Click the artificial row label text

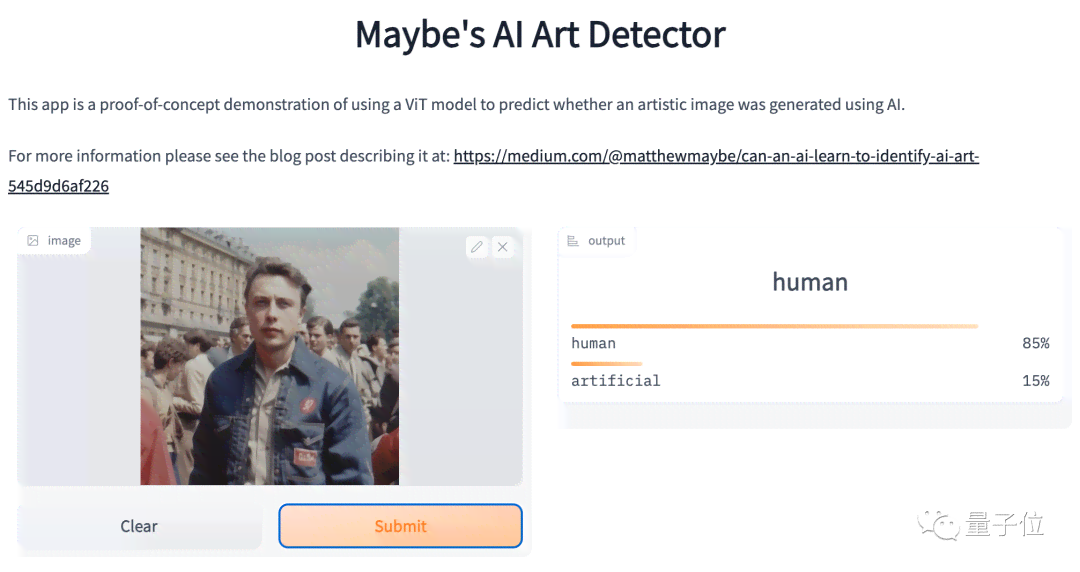click(x=615, y=380)
